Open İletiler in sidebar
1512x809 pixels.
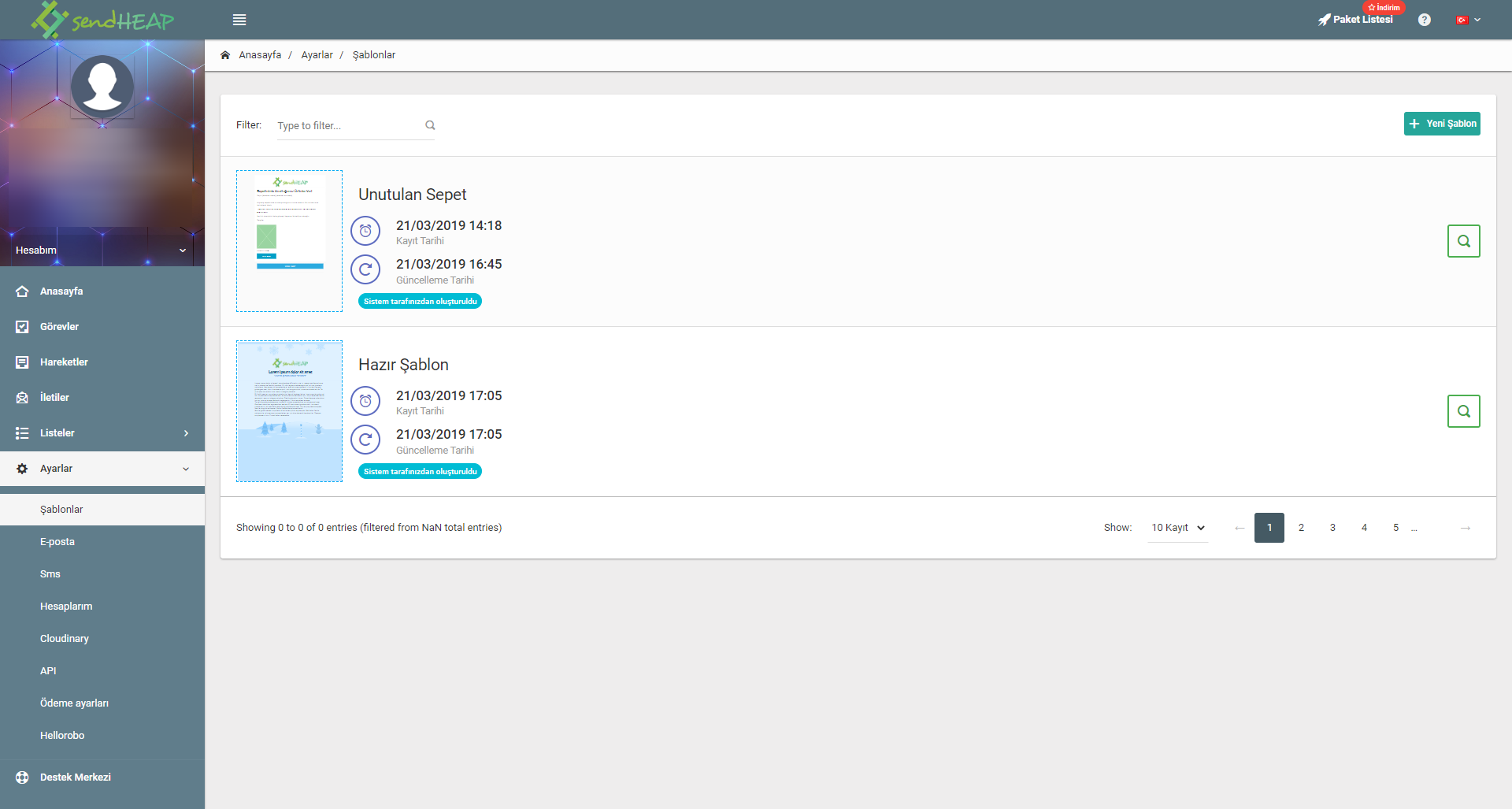pos(102,398)
